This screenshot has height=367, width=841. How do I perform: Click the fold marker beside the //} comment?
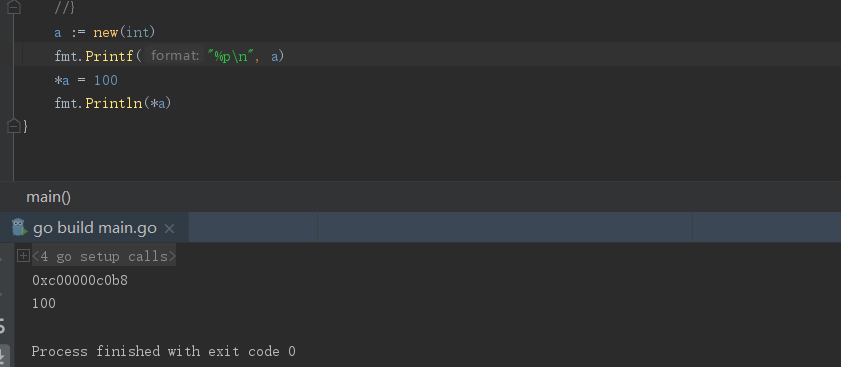pos(14,7)
